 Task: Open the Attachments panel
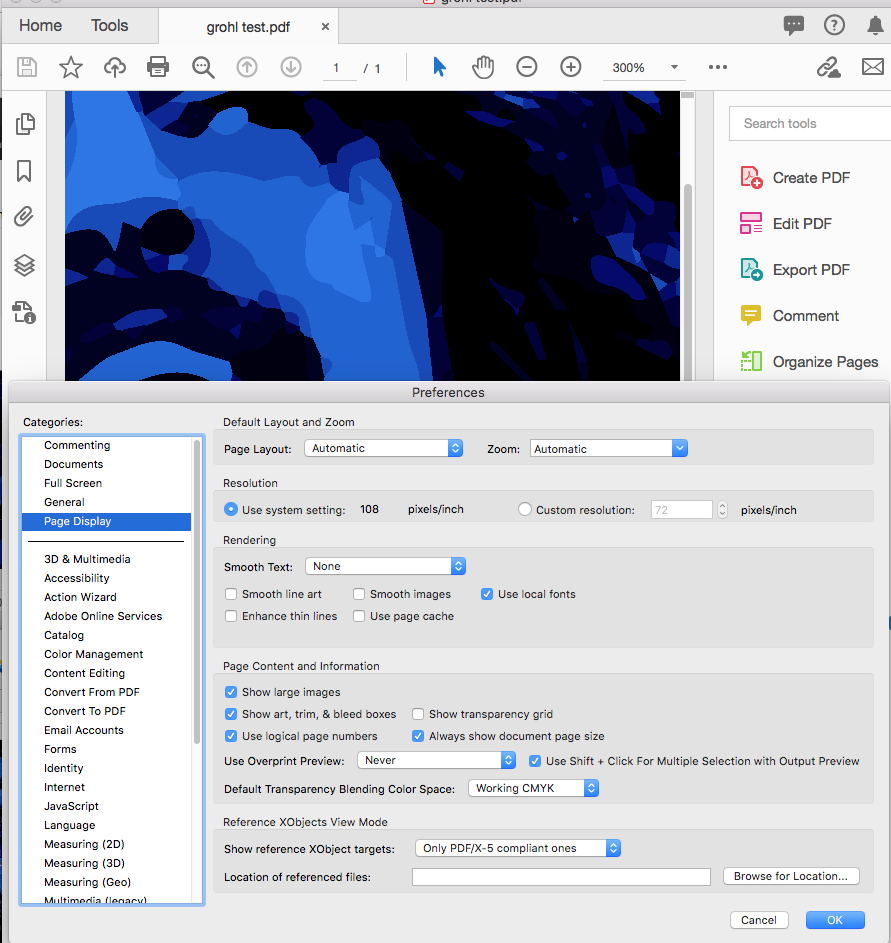point(25,216)
